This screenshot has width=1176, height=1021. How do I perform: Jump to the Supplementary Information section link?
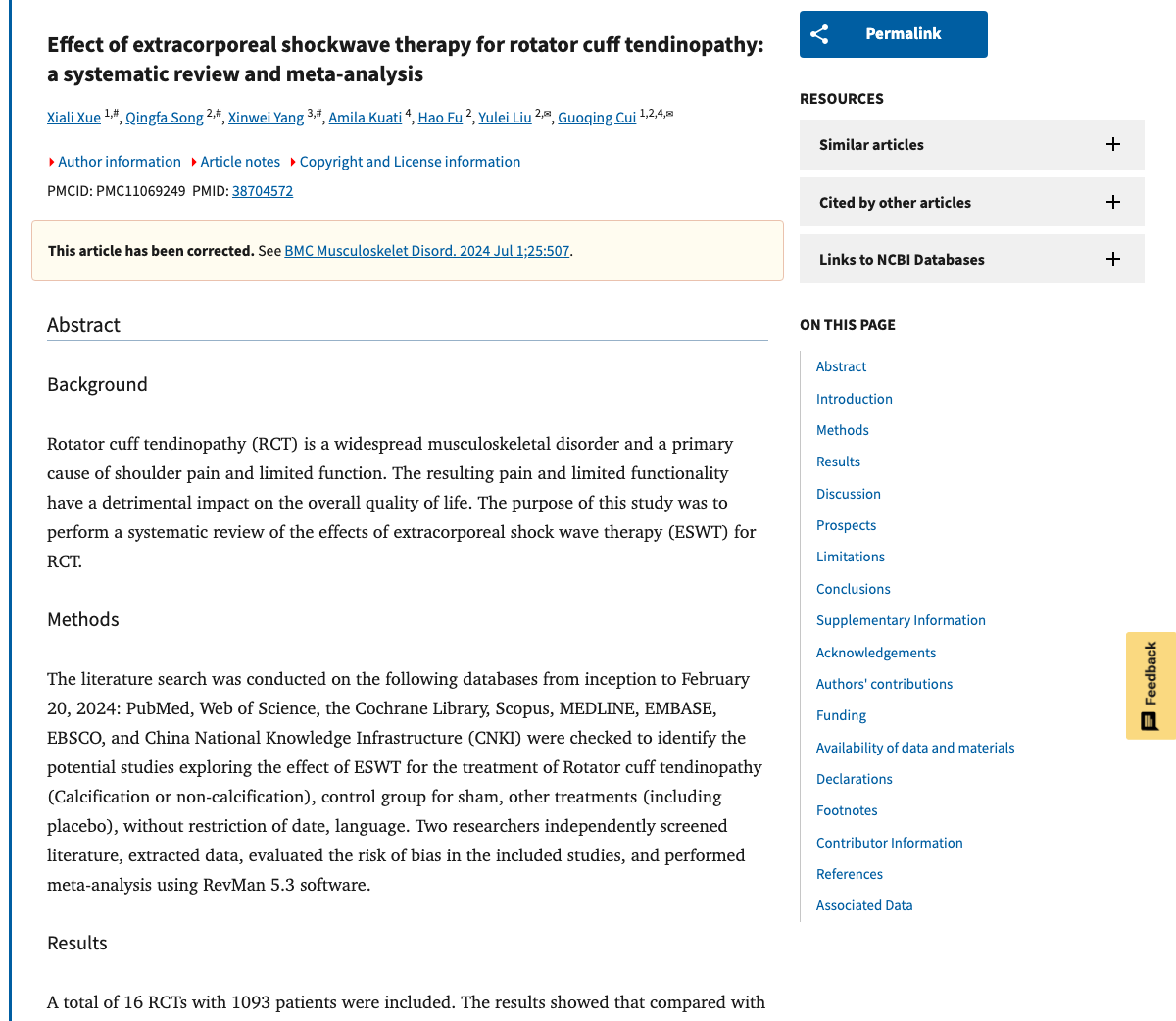coord(901,620)
